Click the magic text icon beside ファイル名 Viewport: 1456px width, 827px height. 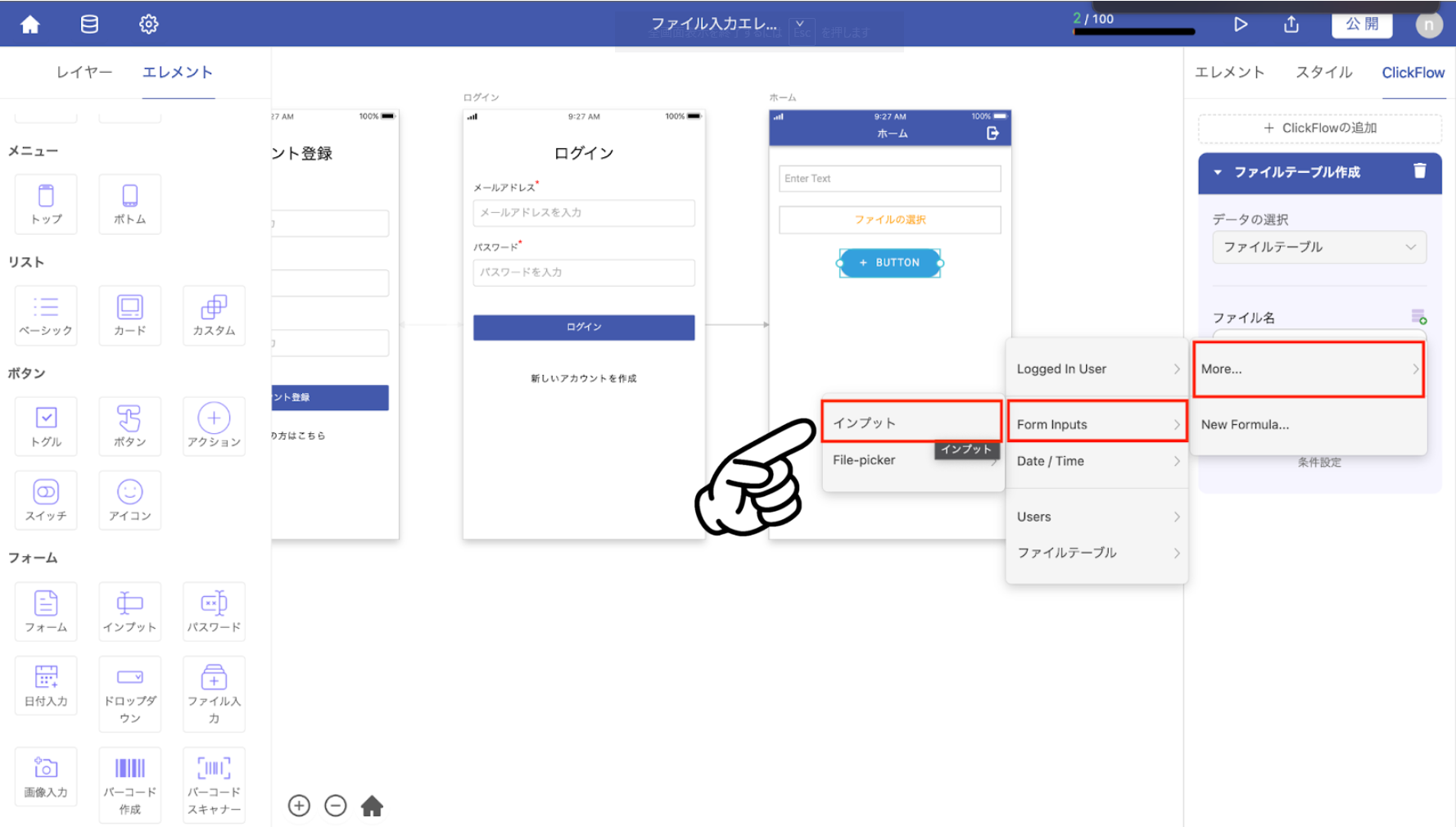point(1418,317)
